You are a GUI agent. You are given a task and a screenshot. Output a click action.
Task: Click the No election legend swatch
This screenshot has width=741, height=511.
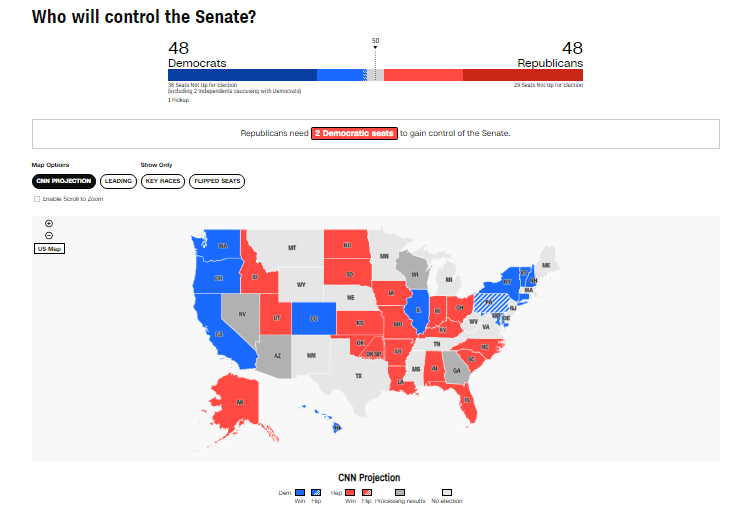point(448,492)
